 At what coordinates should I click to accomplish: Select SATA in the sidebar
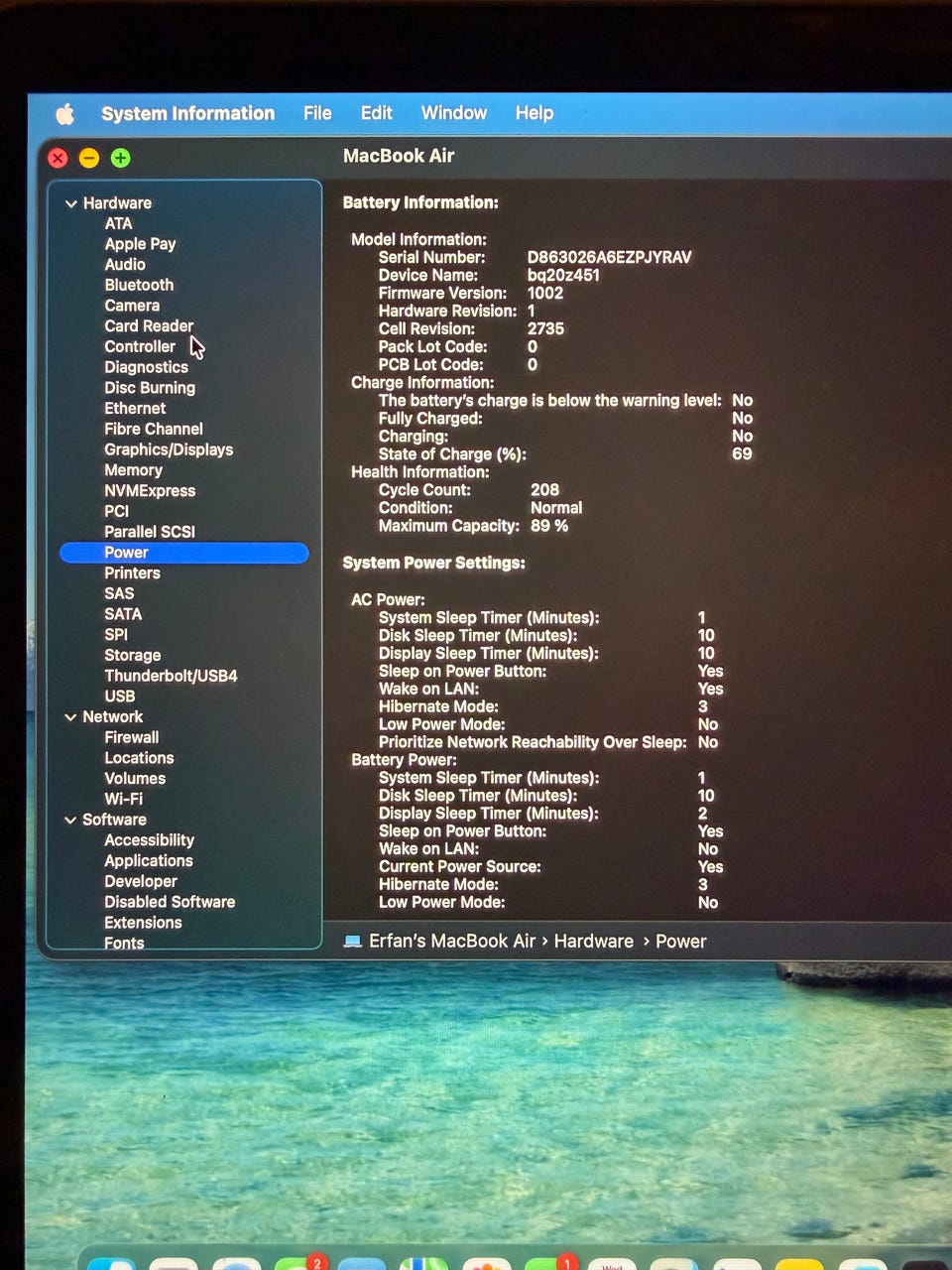click(123, 615)
